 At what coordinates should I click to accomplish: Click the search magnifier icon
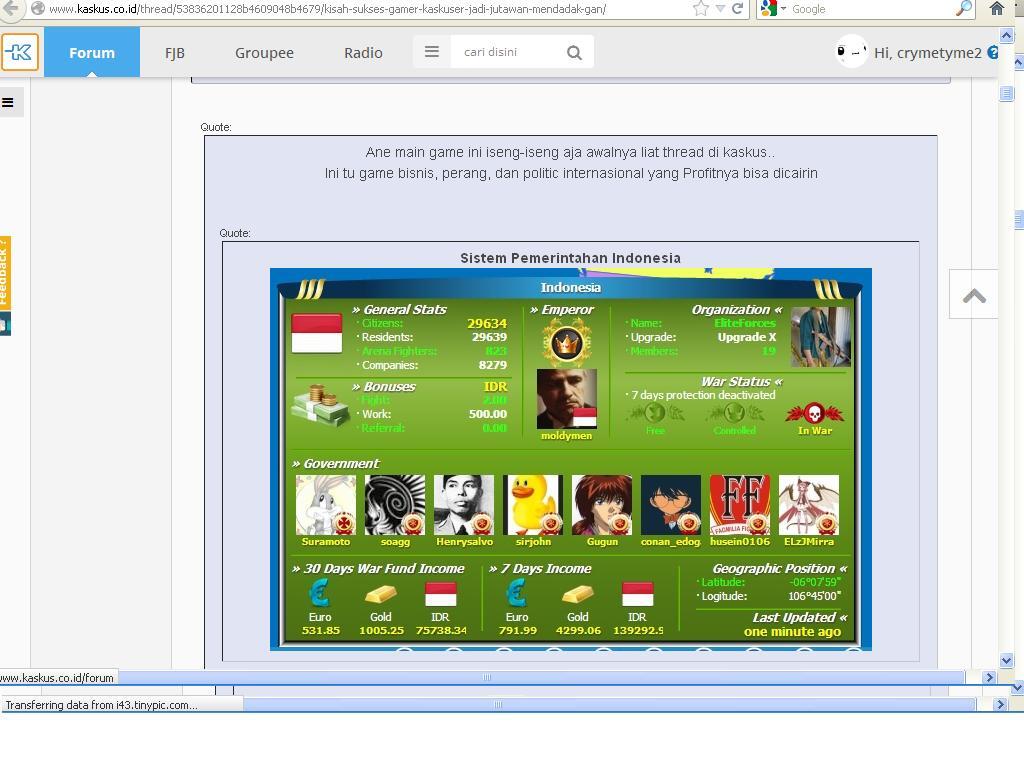(x=574, y=52)
